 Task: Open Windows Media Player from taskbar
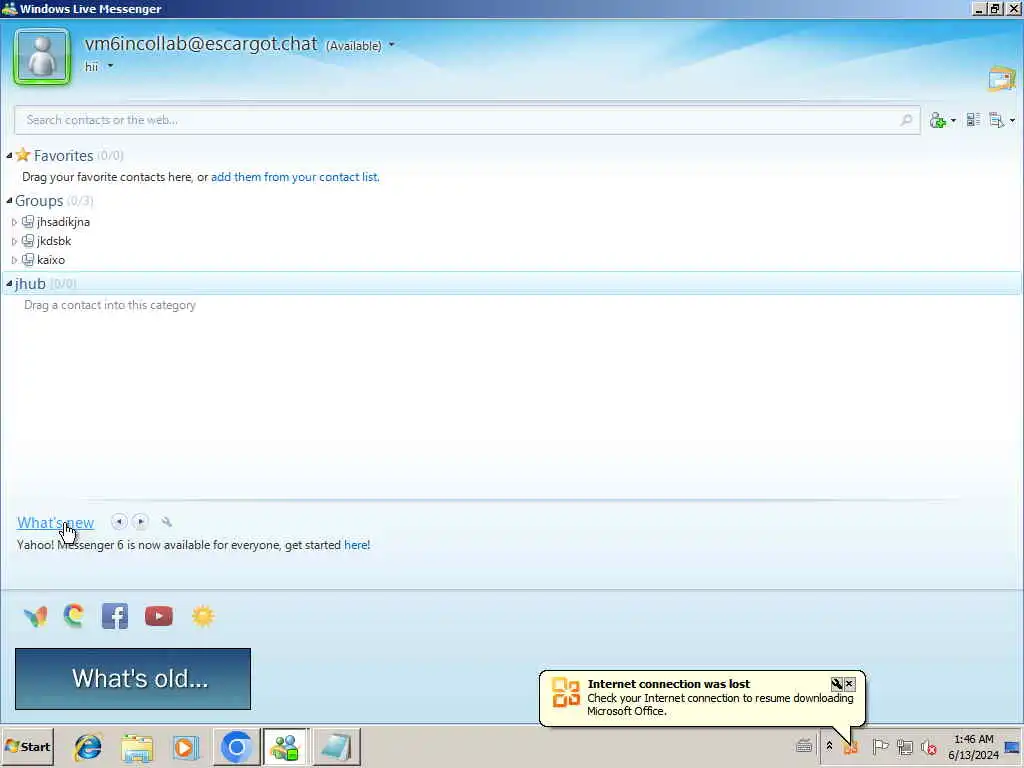[185, 747]
